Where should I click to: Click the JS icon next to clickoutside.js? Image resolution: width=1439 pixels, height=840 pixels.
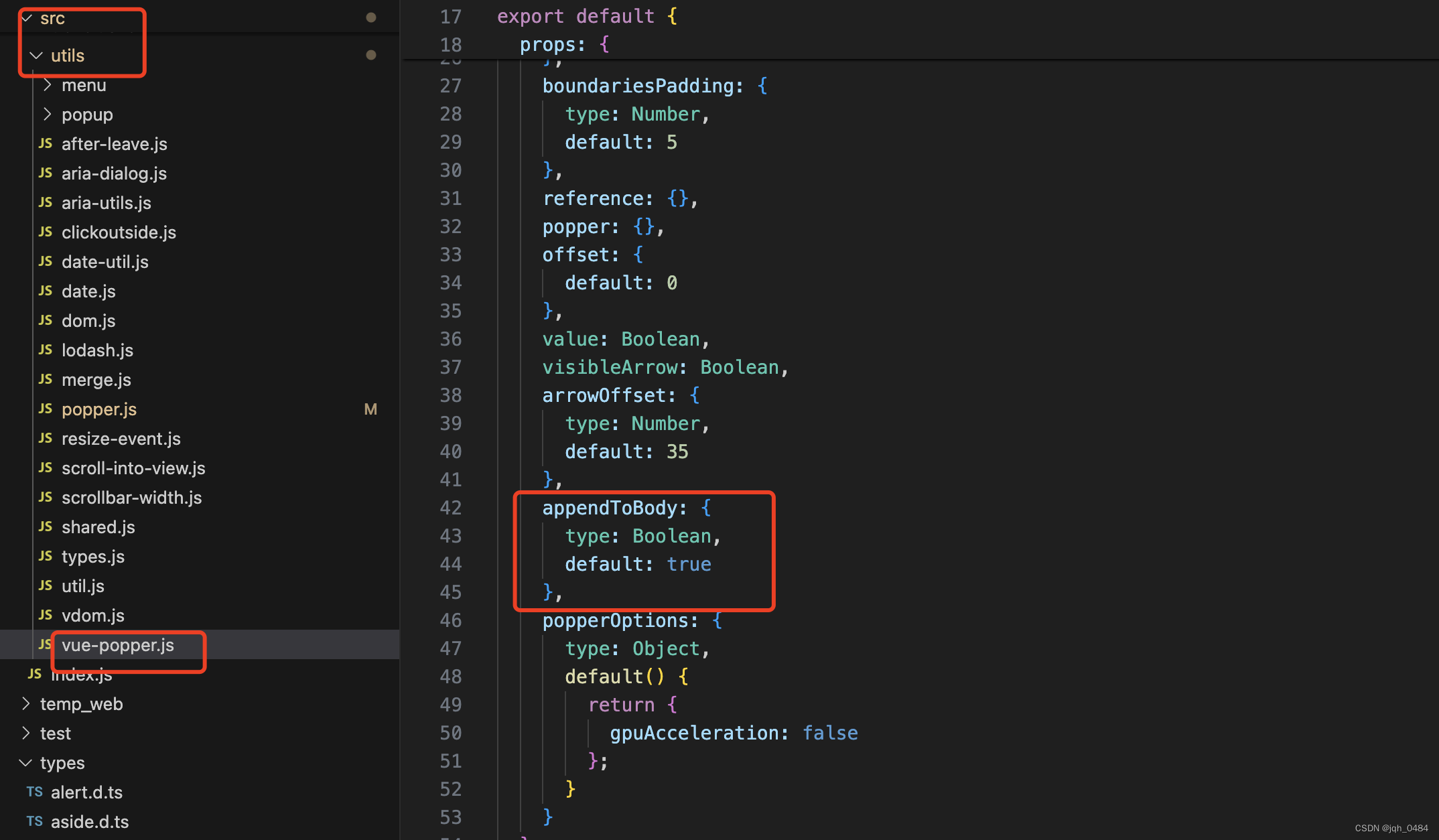(x=44, y=232)
